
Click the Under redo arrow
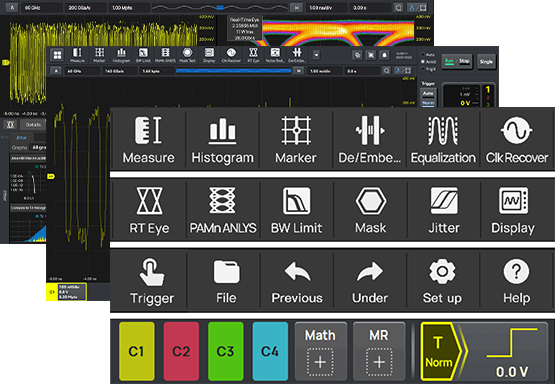tap(370, 280)
